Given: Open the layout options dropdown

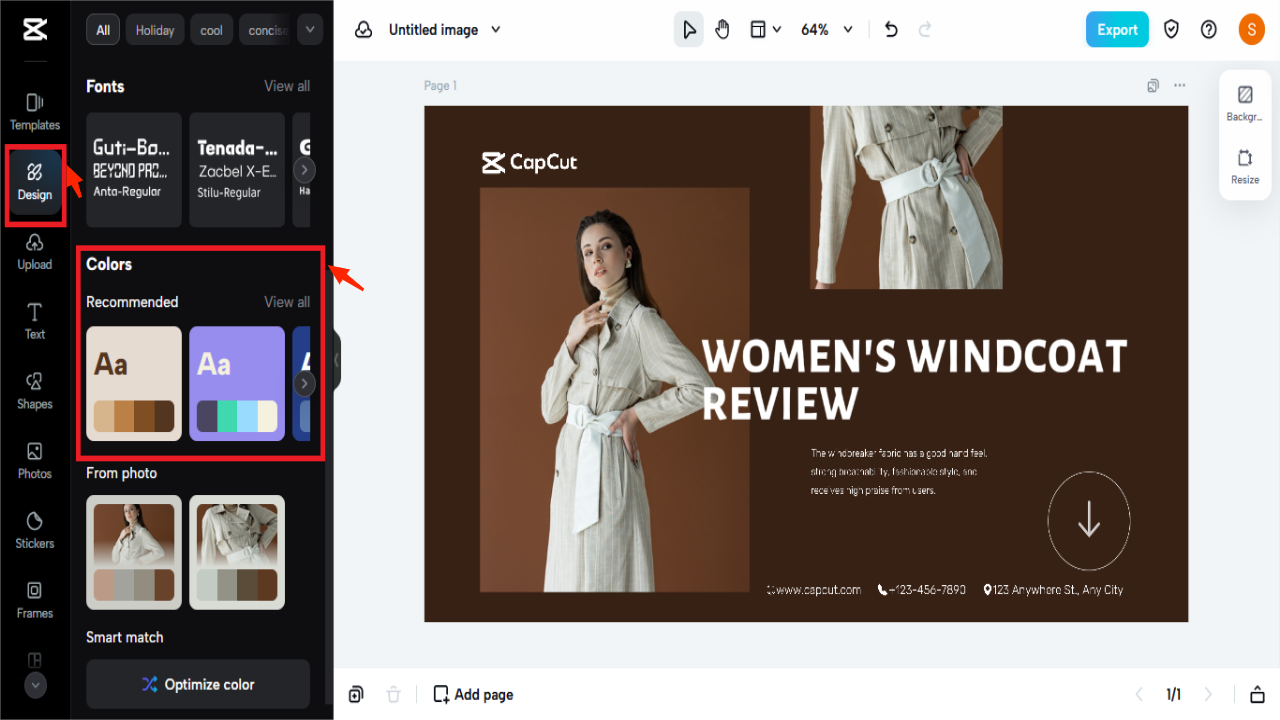Looking at the screenshot, I should (766, 30).
